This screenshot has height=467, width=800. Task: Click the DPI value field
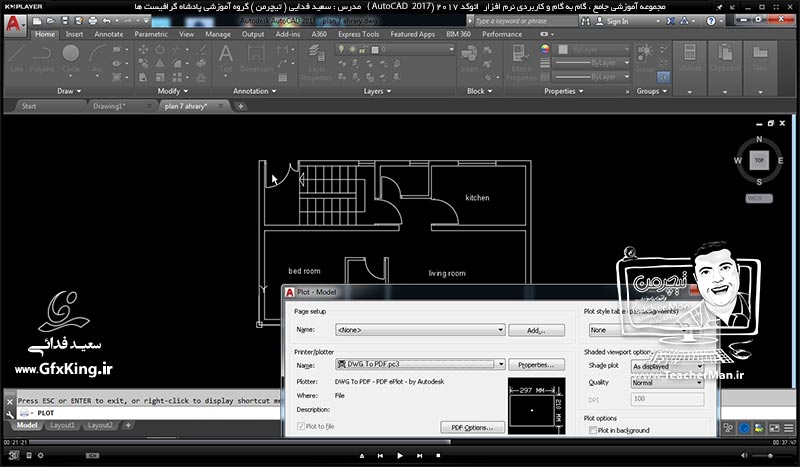[667, 399]
